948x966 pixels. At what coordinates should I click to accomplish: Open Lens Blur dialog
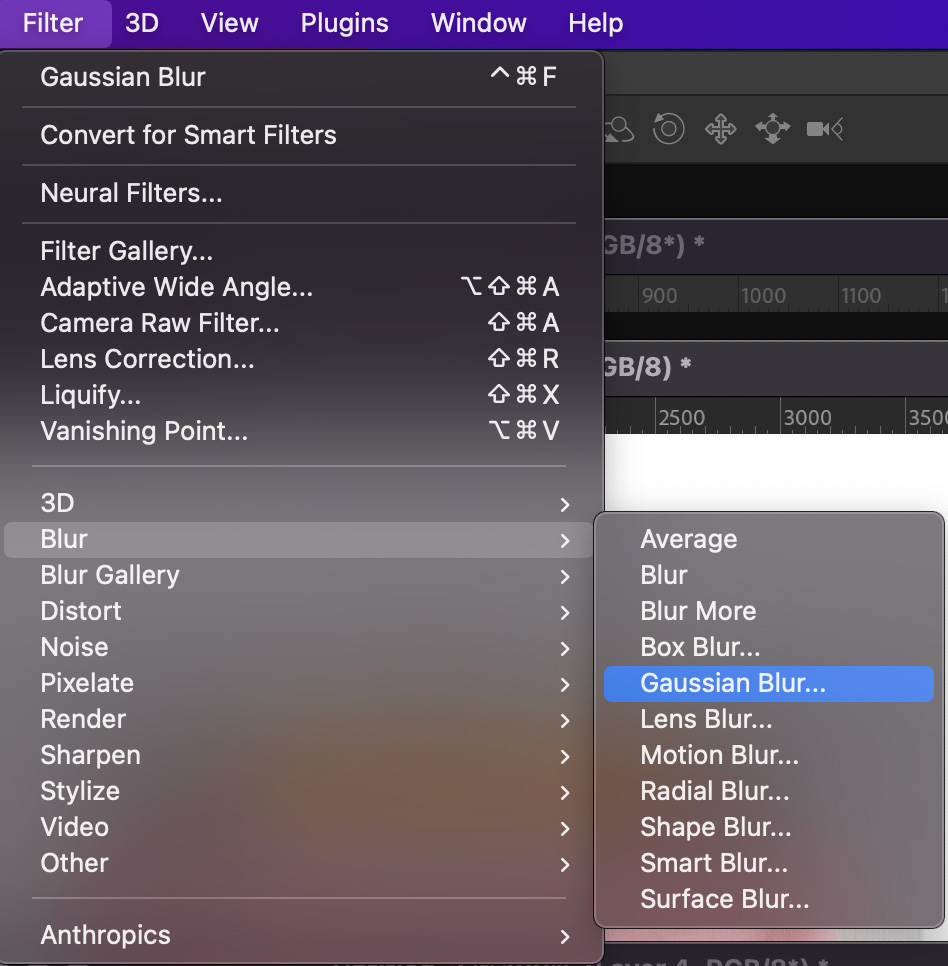(769, 719)
